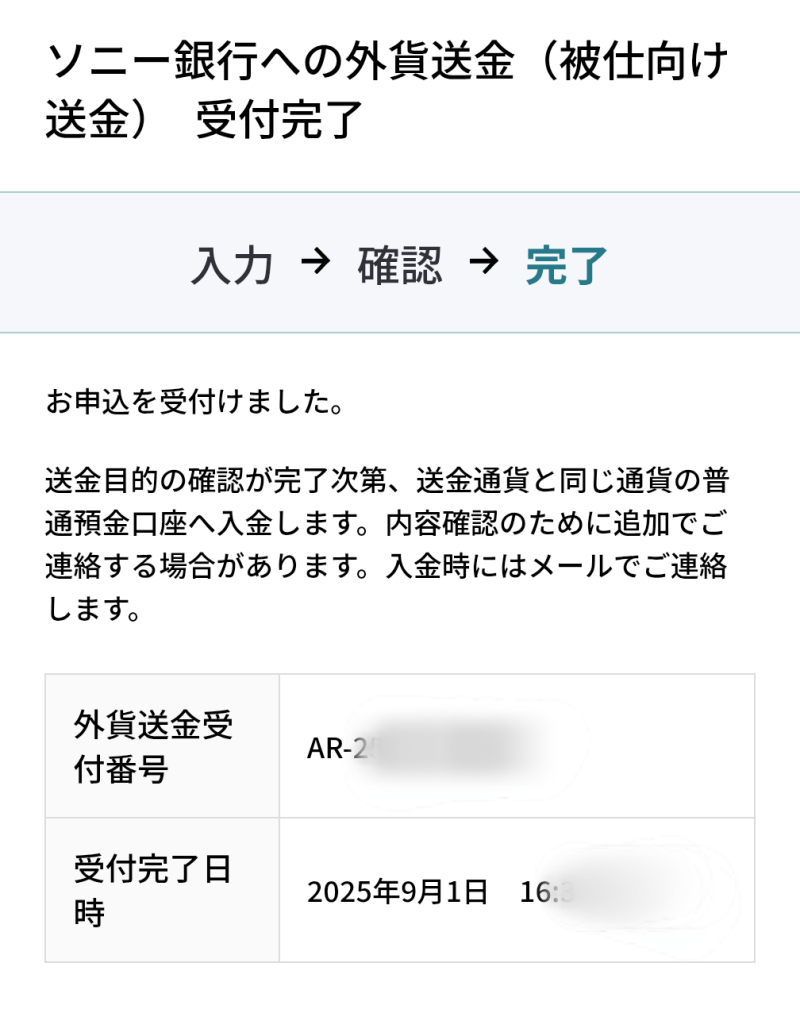Click the AR- receipt number prefix
This screenshot has height=1013, width=800.
tap(329, 749)
